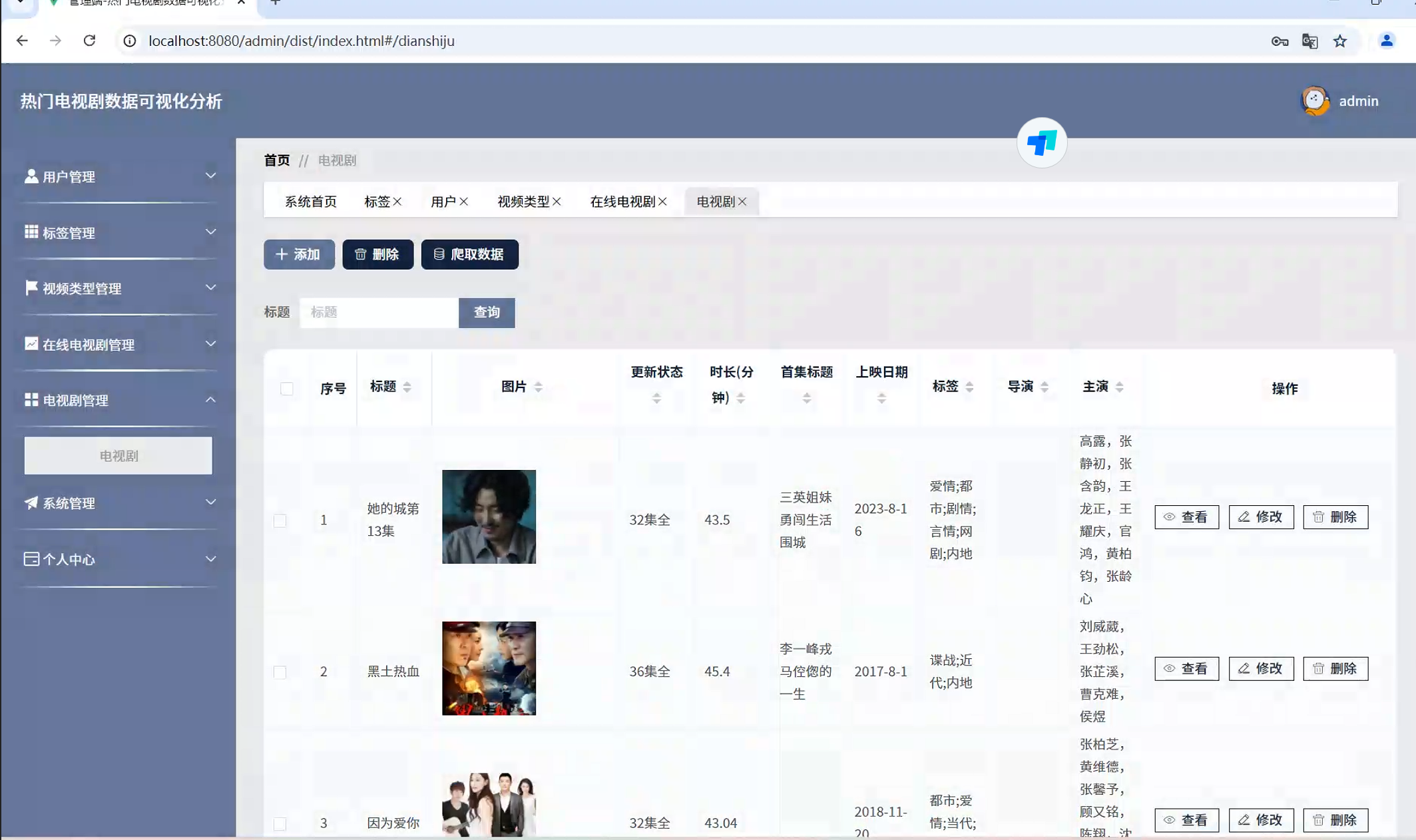This screenshot has height=840, width=1416.
Task: Click the admin avatar icon
Action: tap(1315, 101)
